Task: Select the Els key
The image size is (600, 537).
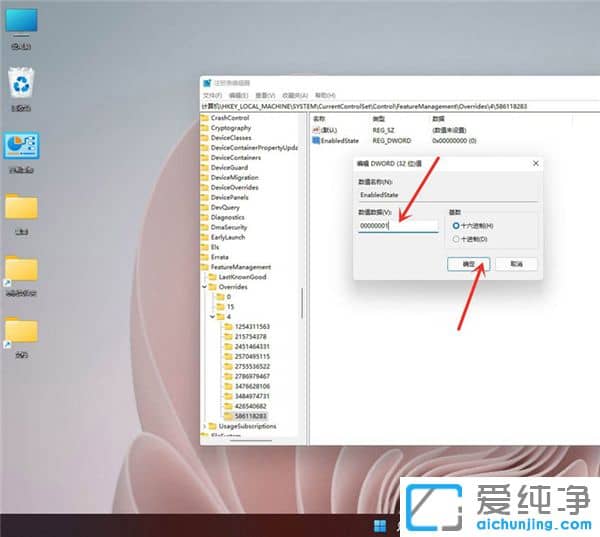Action: point(215,247)
